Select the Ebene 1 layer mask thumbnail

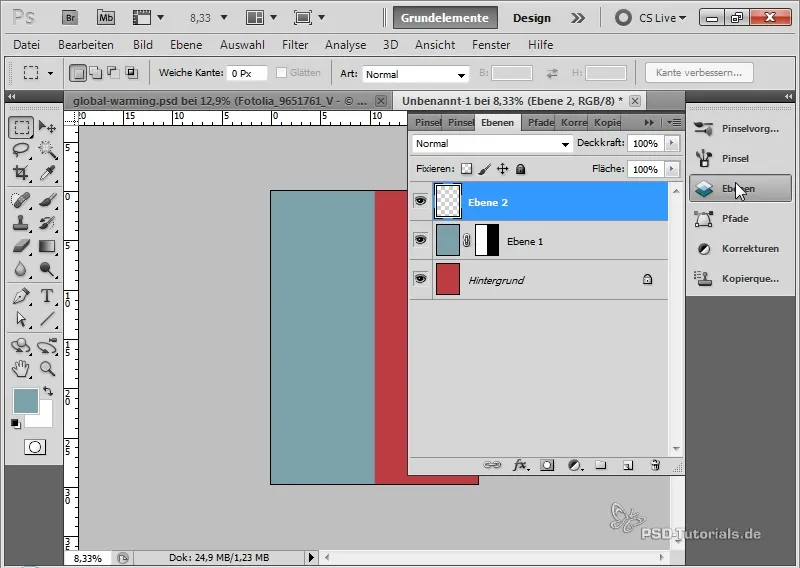(487, 240)
